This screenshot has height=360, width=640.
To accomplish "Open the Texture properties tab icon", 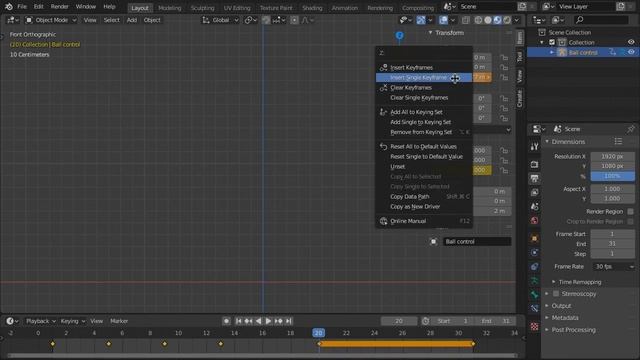I will (534, 327).
